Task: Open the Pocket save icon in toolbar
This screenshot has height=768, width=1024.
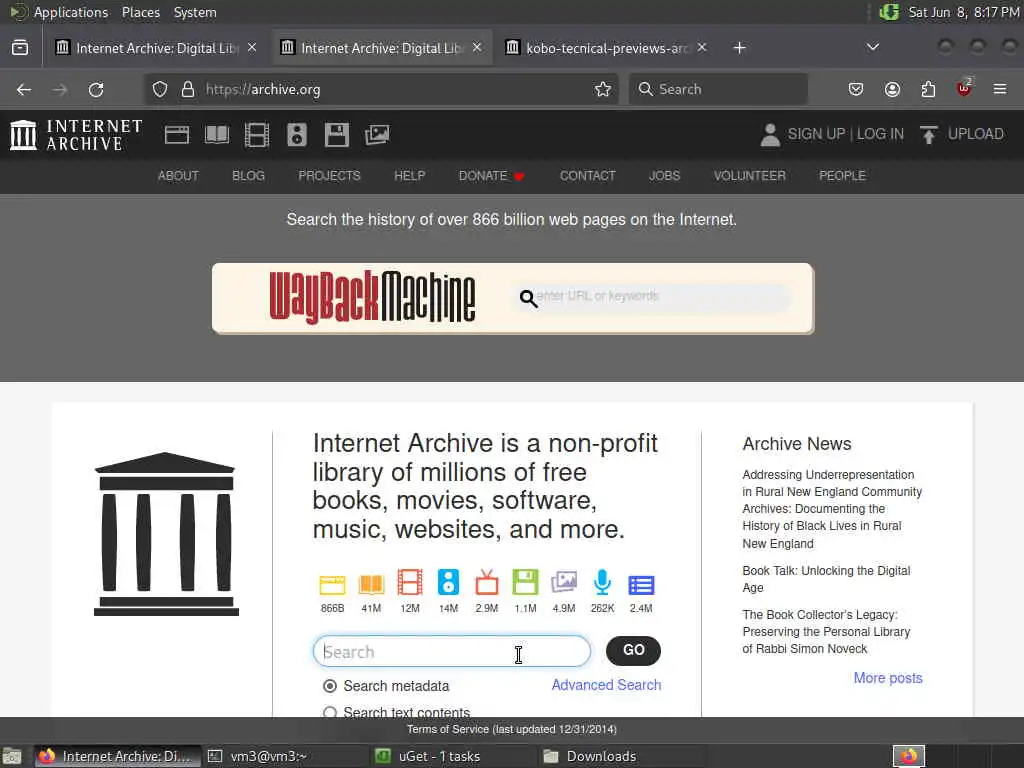Action: pos(856,89)
